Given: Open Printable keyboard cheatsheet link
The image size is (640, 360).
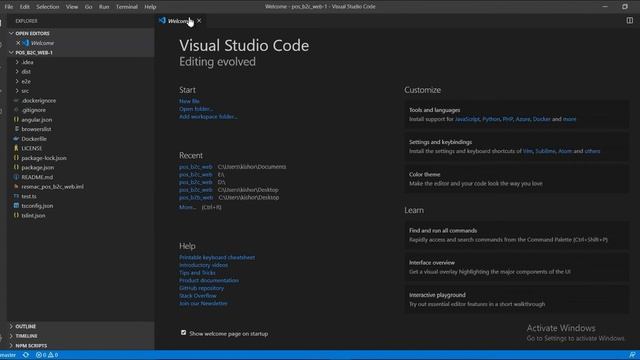Looking at the screenshot, I should (x=217, y=258).
